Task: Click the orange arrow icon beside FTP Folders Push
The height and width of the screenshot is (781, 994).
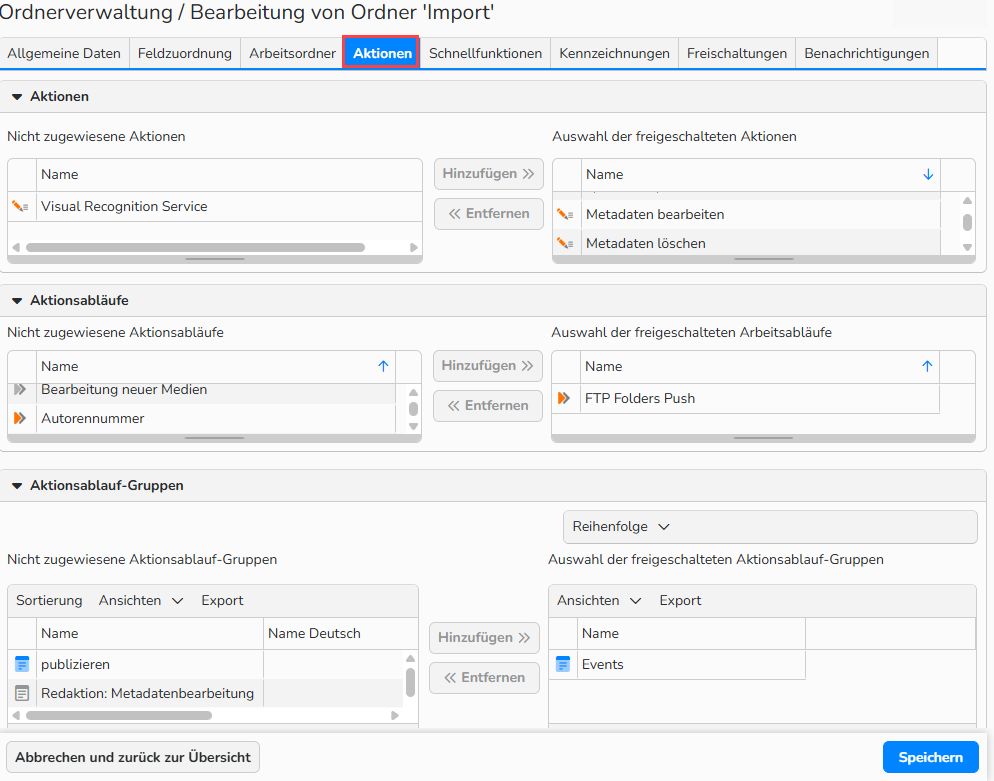Action: tap(564, 398)
